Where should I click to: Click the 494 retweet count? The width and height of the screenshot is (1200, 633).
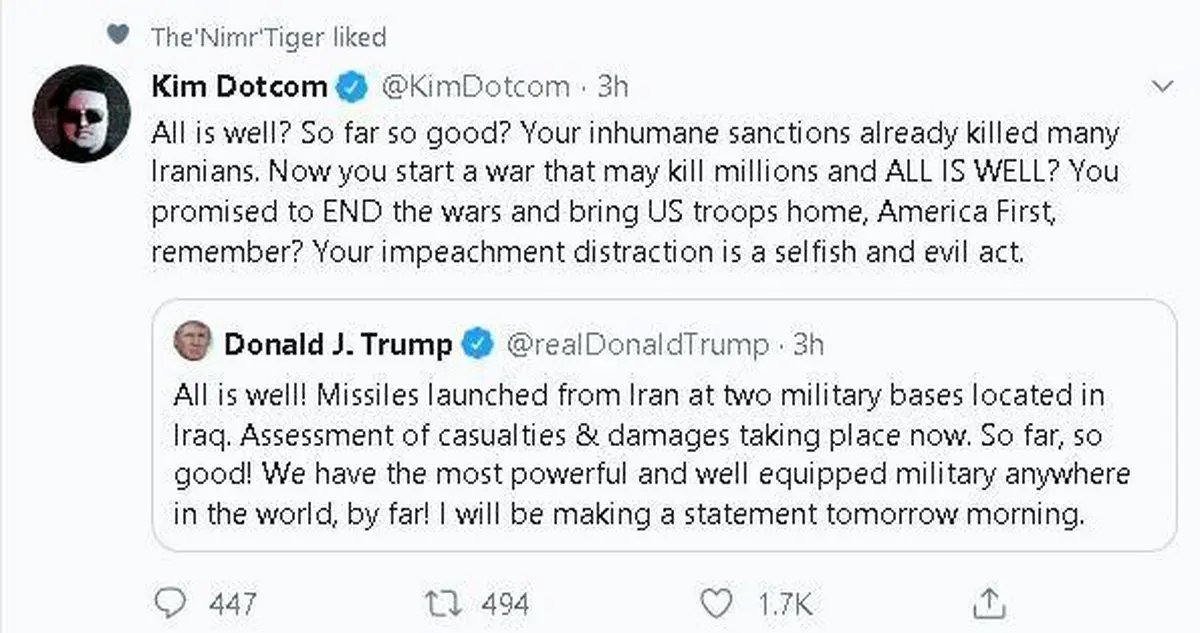click(x=505, y=604)
